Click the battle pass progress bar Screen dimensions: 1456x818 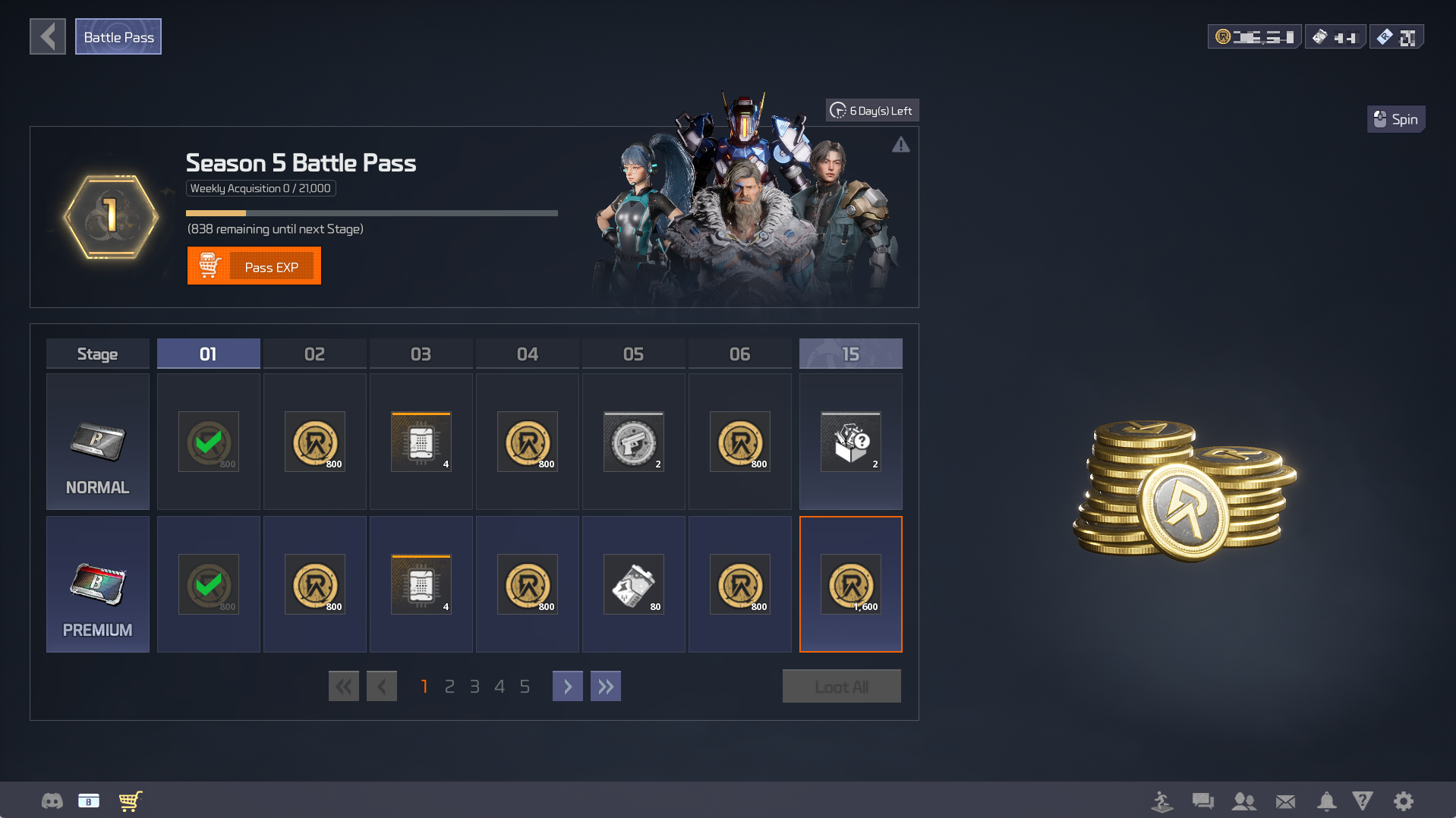(x=371, y=213)
